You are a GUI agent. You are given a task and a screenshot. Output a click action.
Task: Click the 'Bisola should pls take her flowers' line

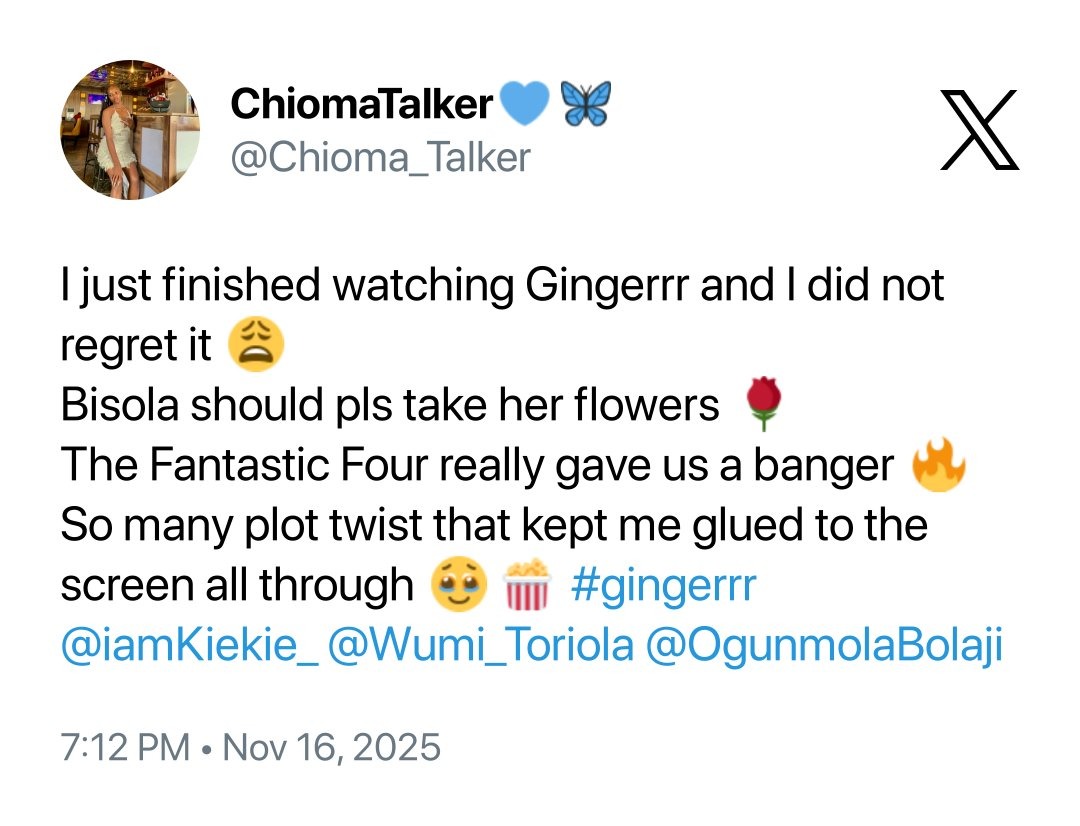(x=390, y=407)
